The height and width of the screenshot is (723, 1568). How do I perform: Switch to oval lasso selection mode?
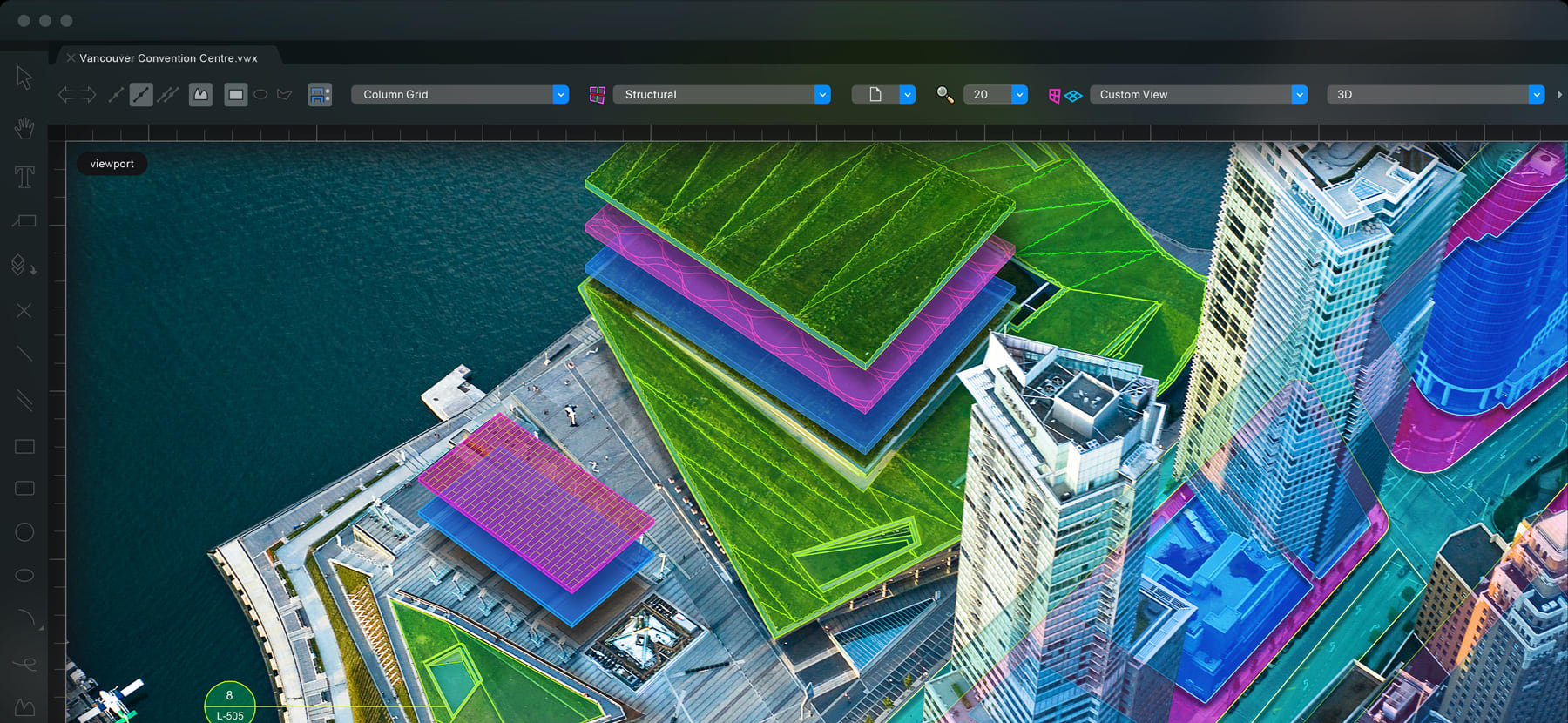tap(260, 94)
